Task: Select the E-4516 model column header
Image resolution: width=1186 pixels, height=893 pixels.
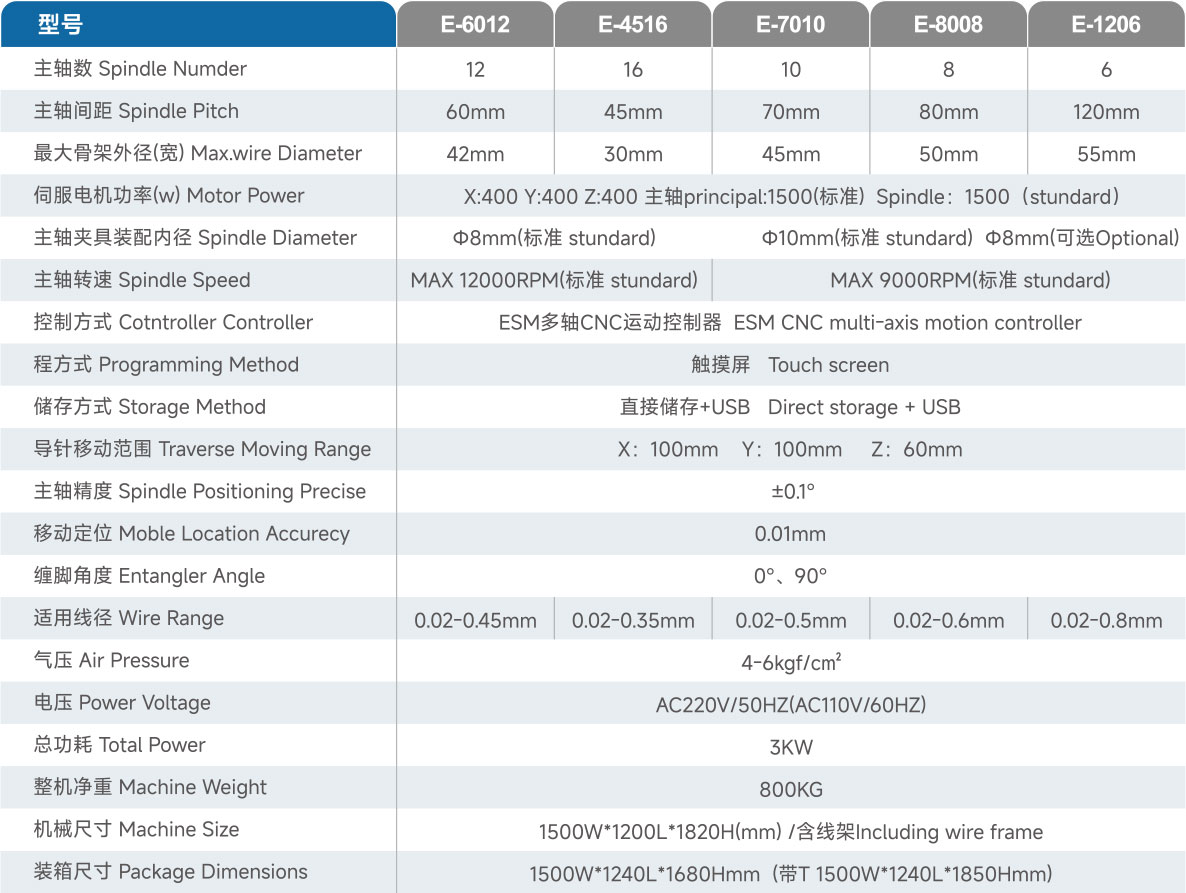Action: [x=633, y=25]
